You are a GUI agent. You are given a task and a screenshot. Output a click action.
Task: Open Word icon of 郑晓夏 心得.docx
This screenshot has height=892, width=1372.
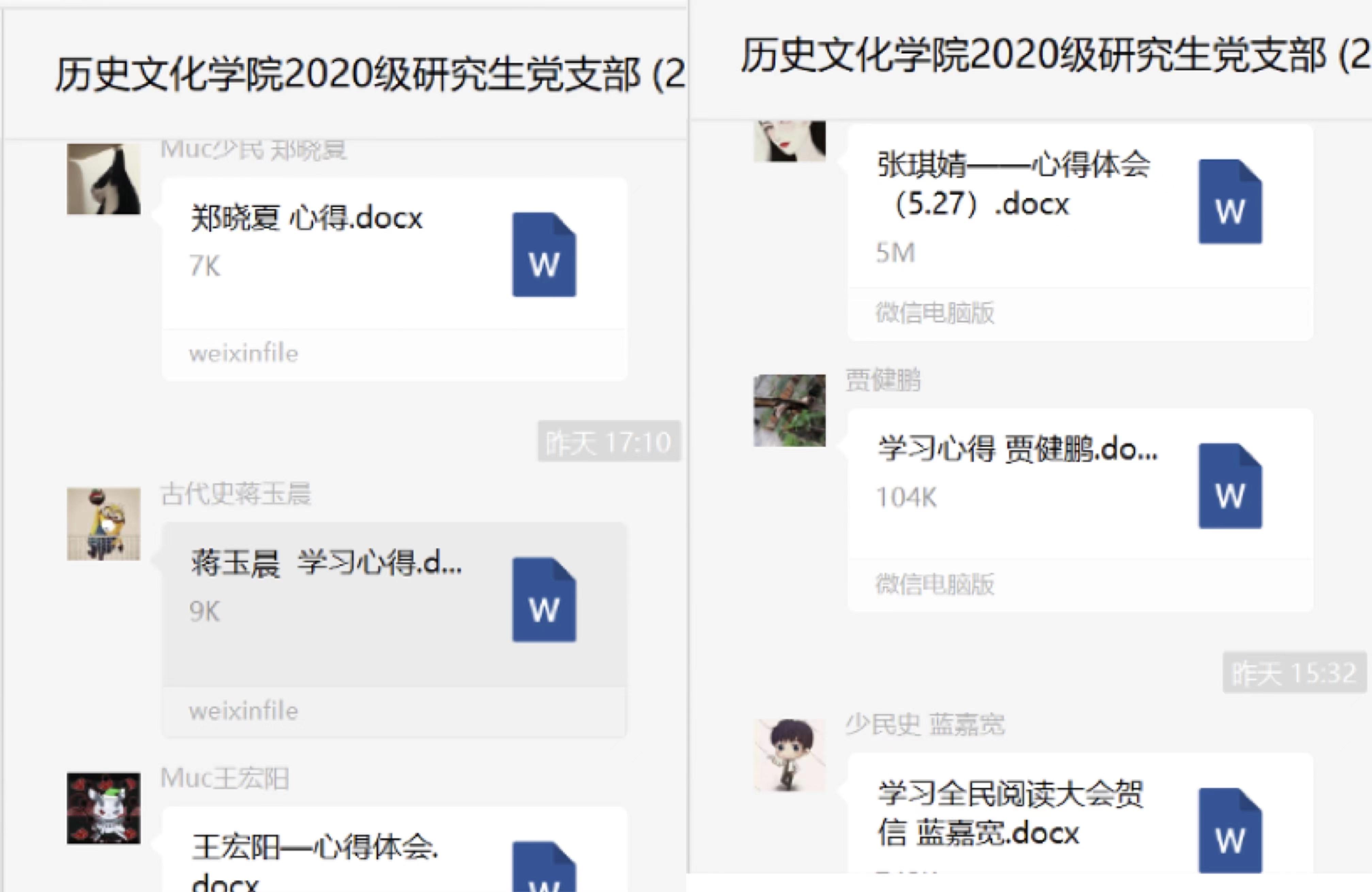[544, 255]
